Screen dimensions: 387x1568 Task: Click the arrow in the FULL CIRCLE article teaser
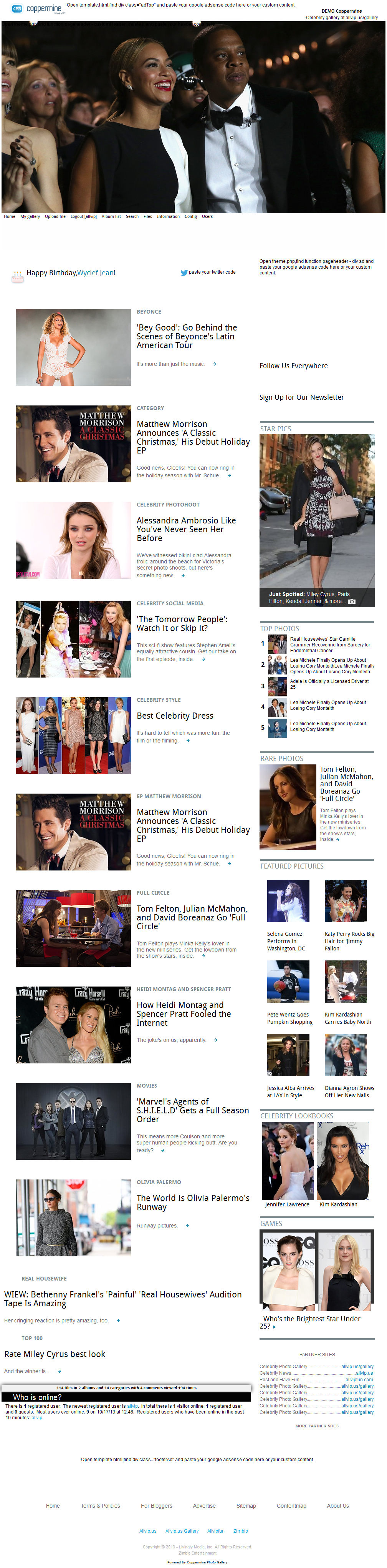click(203, 956)
